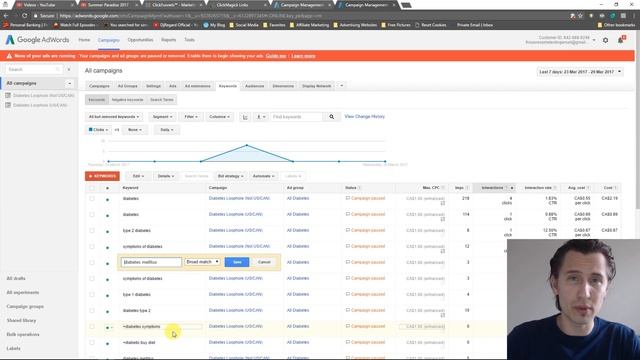The width and height of the screenshot is (640, 360).
Task: Open the Bid strategy dropdown
Action: click(x=230, y=176)
